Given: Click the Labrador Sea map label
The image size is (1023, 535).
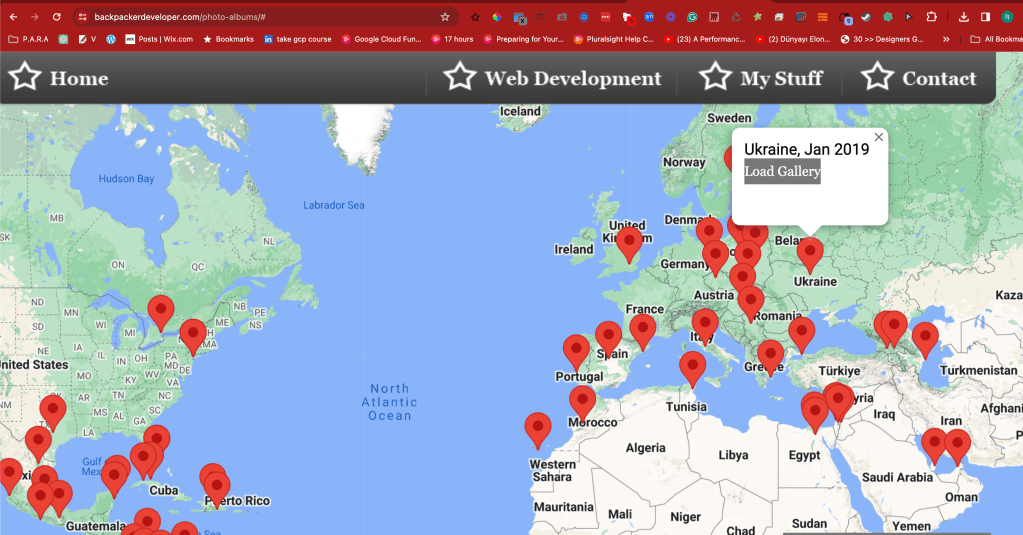Looking at the screenshot, I should [x=333, y=205].
